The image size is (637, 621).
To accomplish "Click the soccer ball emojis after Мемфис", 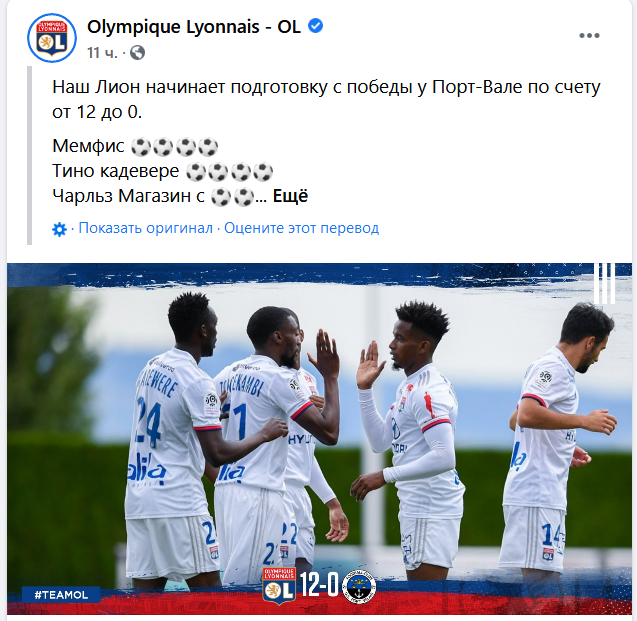I will pos(174,146).
